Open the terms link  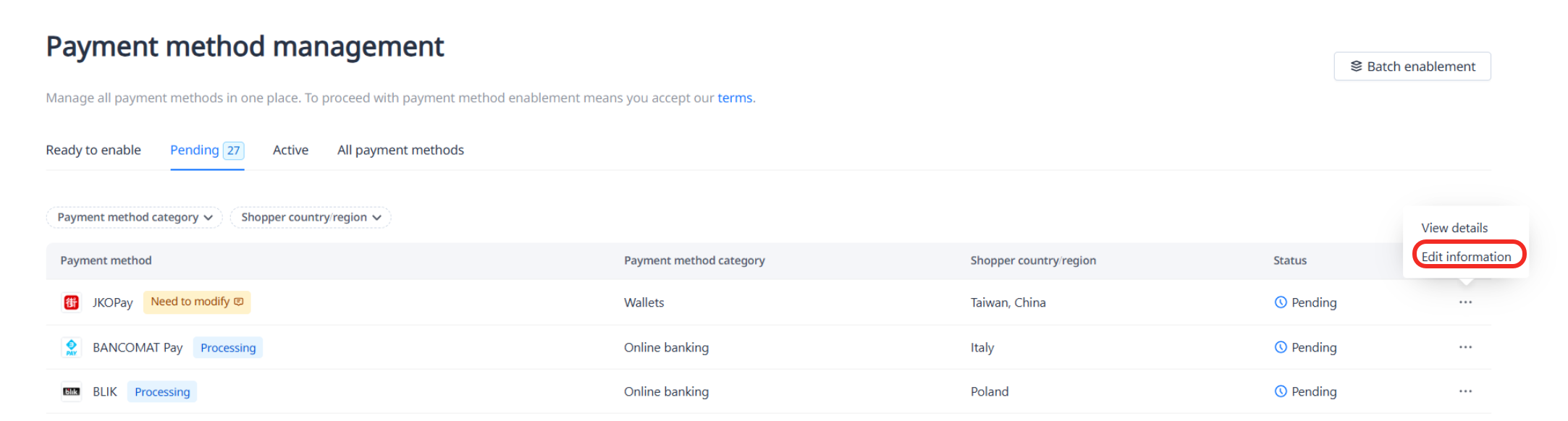[735, 98]
